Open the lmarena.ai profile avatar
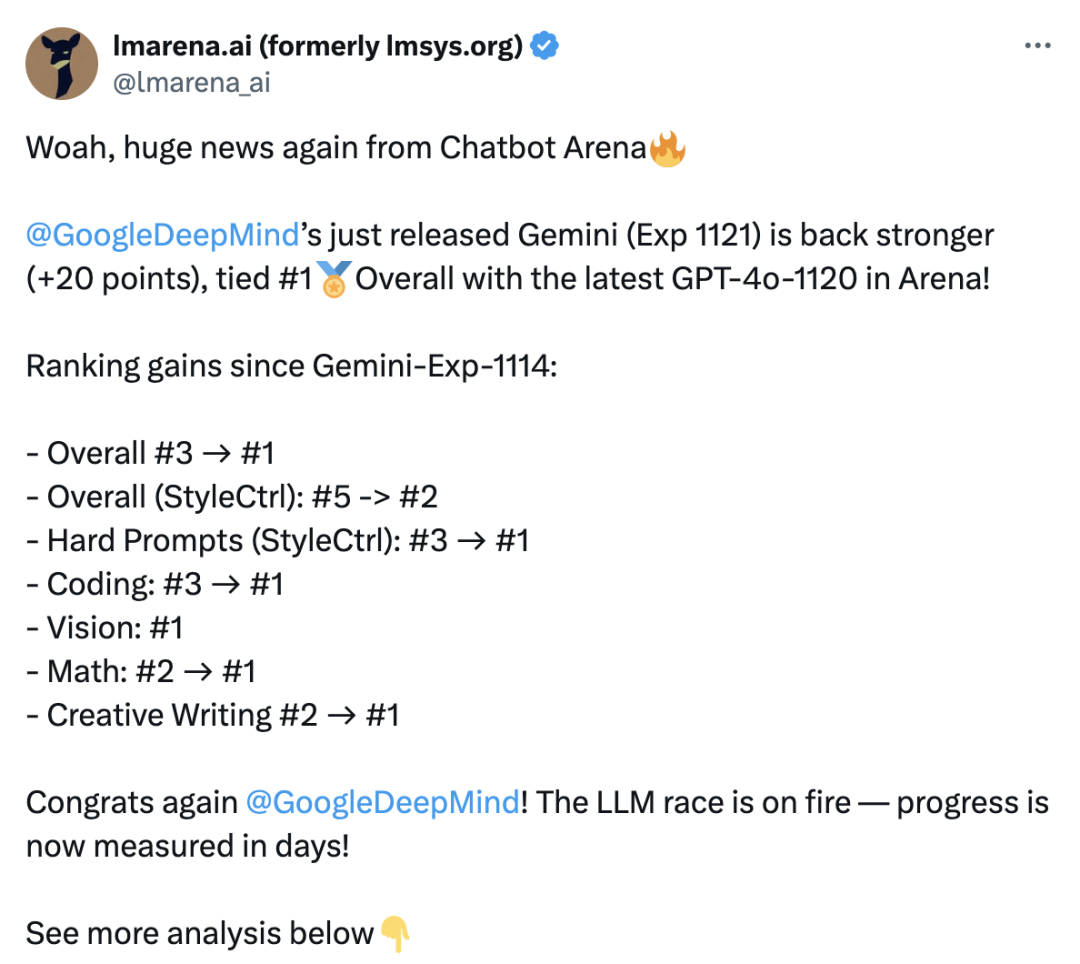Viewport: 1080px width, 964px height. pos(61,63)
